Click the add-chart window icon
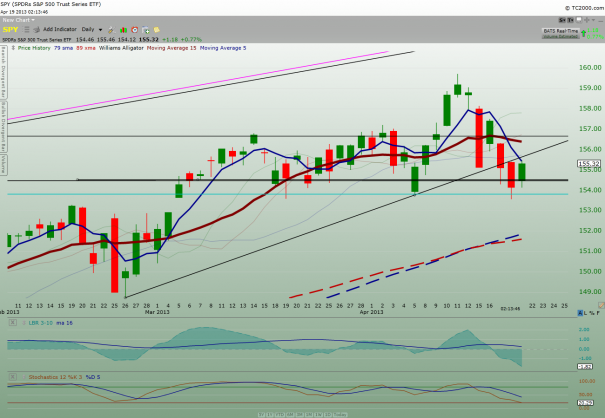 [146, 30]
